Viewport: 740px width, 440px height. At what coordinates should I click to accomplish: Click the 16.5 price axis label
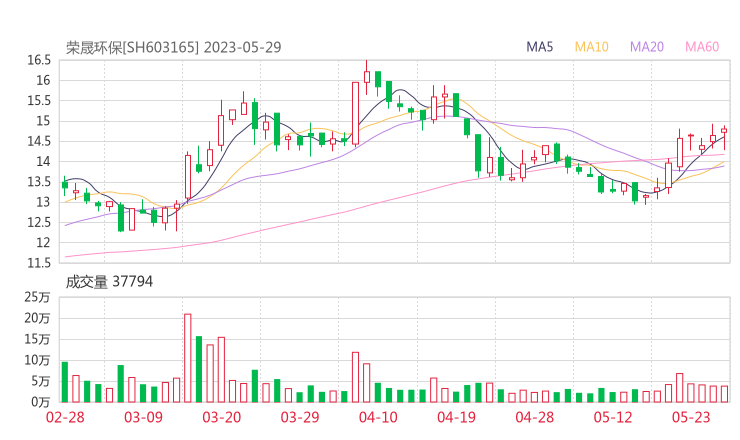[39, 60]
